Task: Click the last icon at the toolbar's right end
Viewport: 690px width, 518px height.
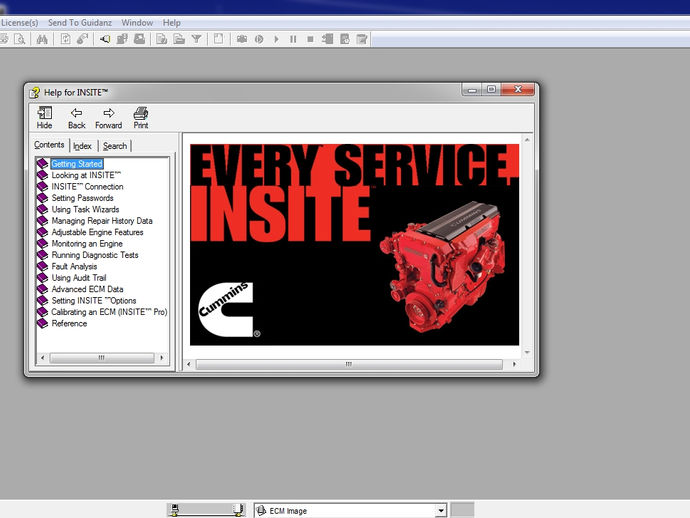Action: coord(362,39)
